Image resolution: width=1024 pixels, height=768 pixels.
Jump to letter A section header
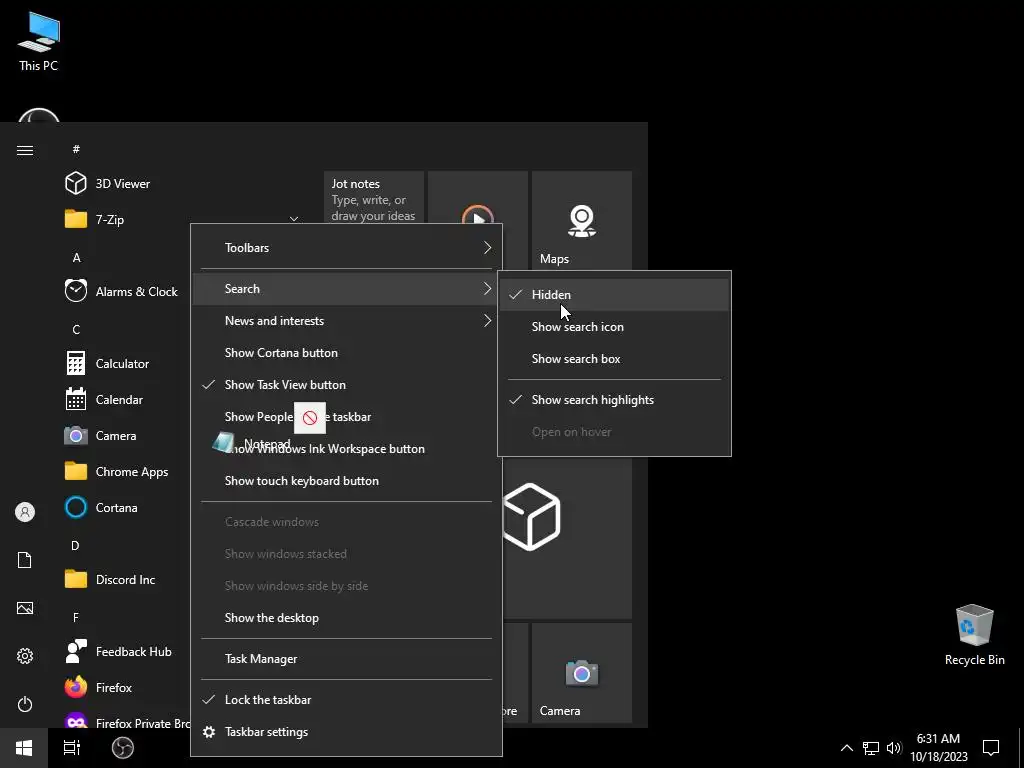coord(76,257)
